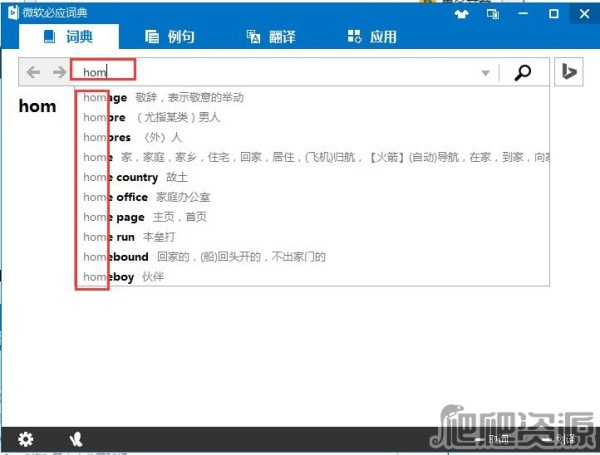
Task: Maximize the dictionary window
Action: pos(553,14)
